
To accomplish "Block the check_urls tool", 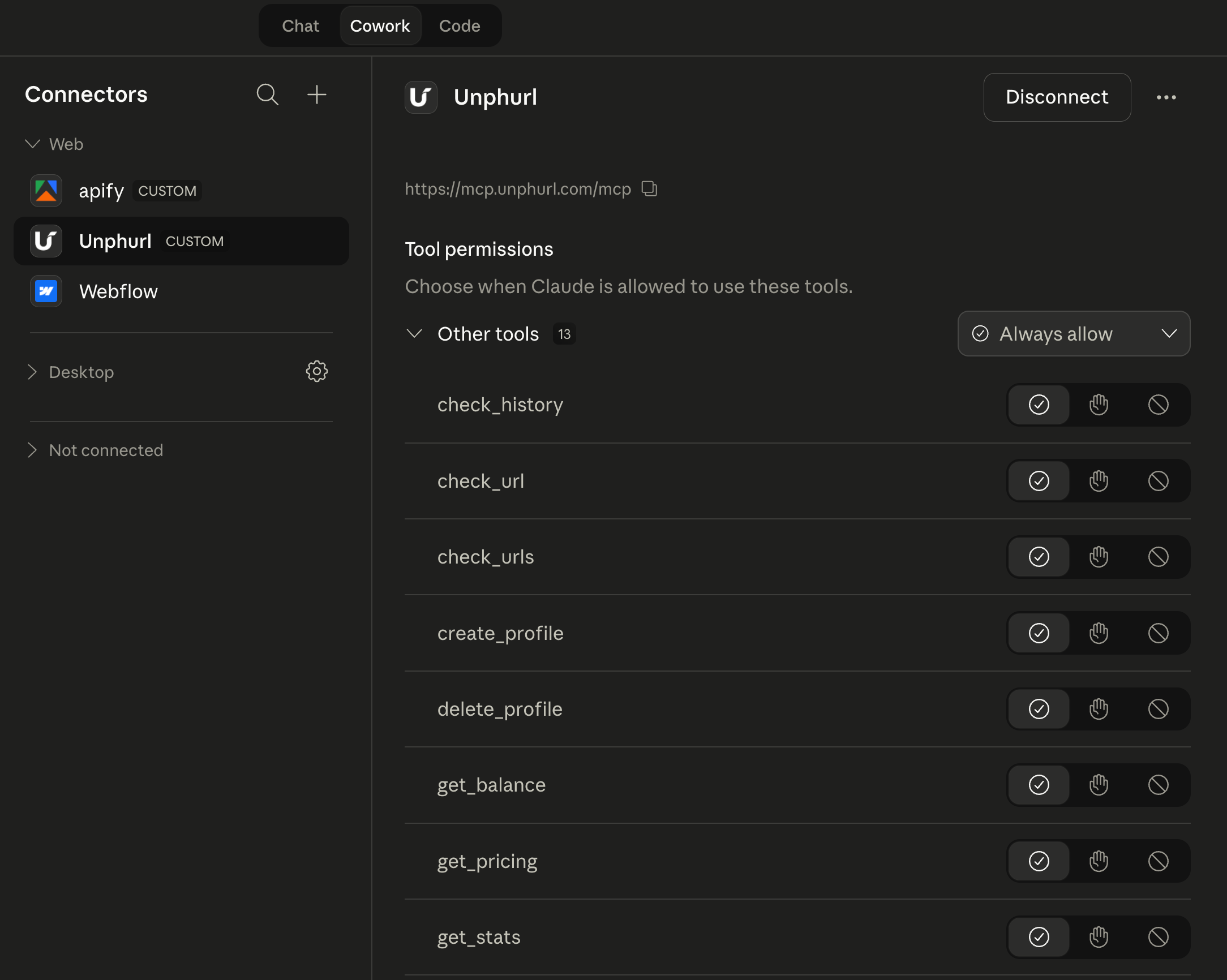I will coord(1158,557).
